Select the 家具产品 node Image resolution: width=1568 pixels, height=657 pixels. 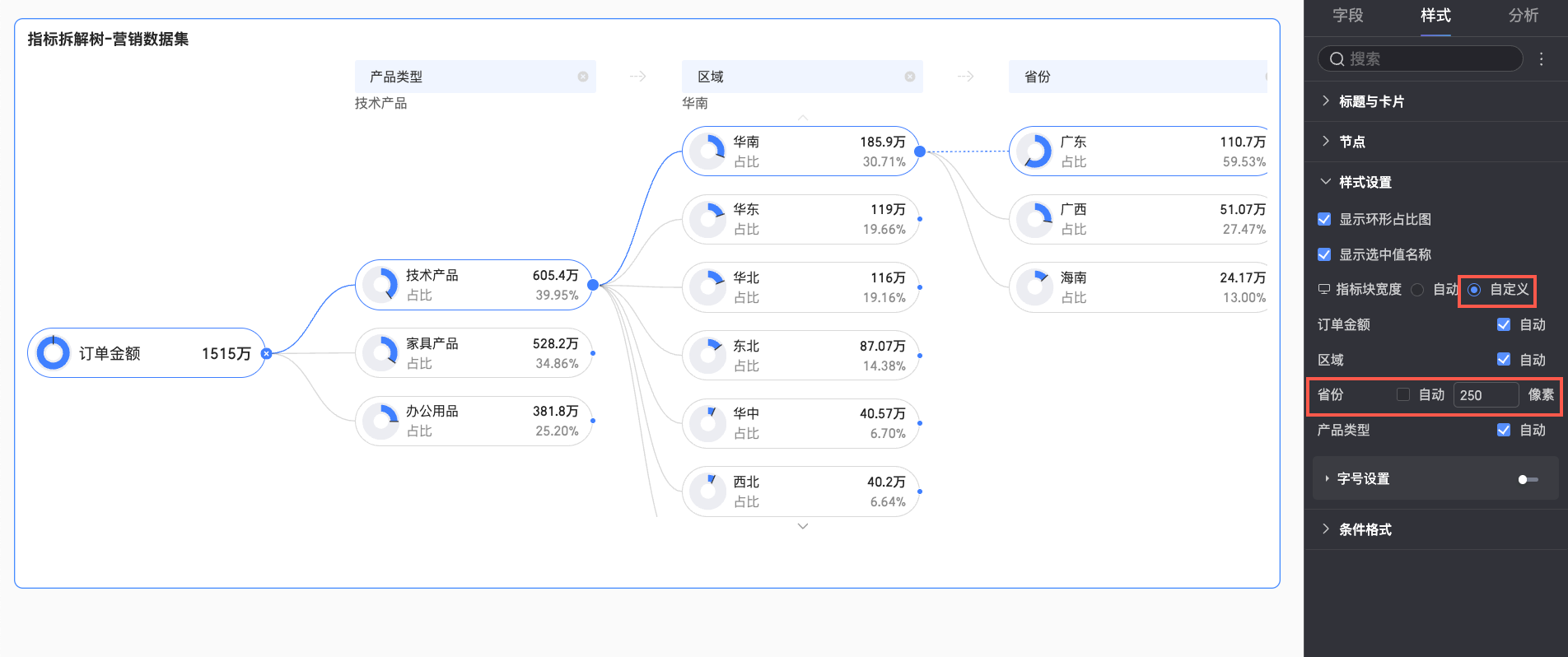pos(474,353)
